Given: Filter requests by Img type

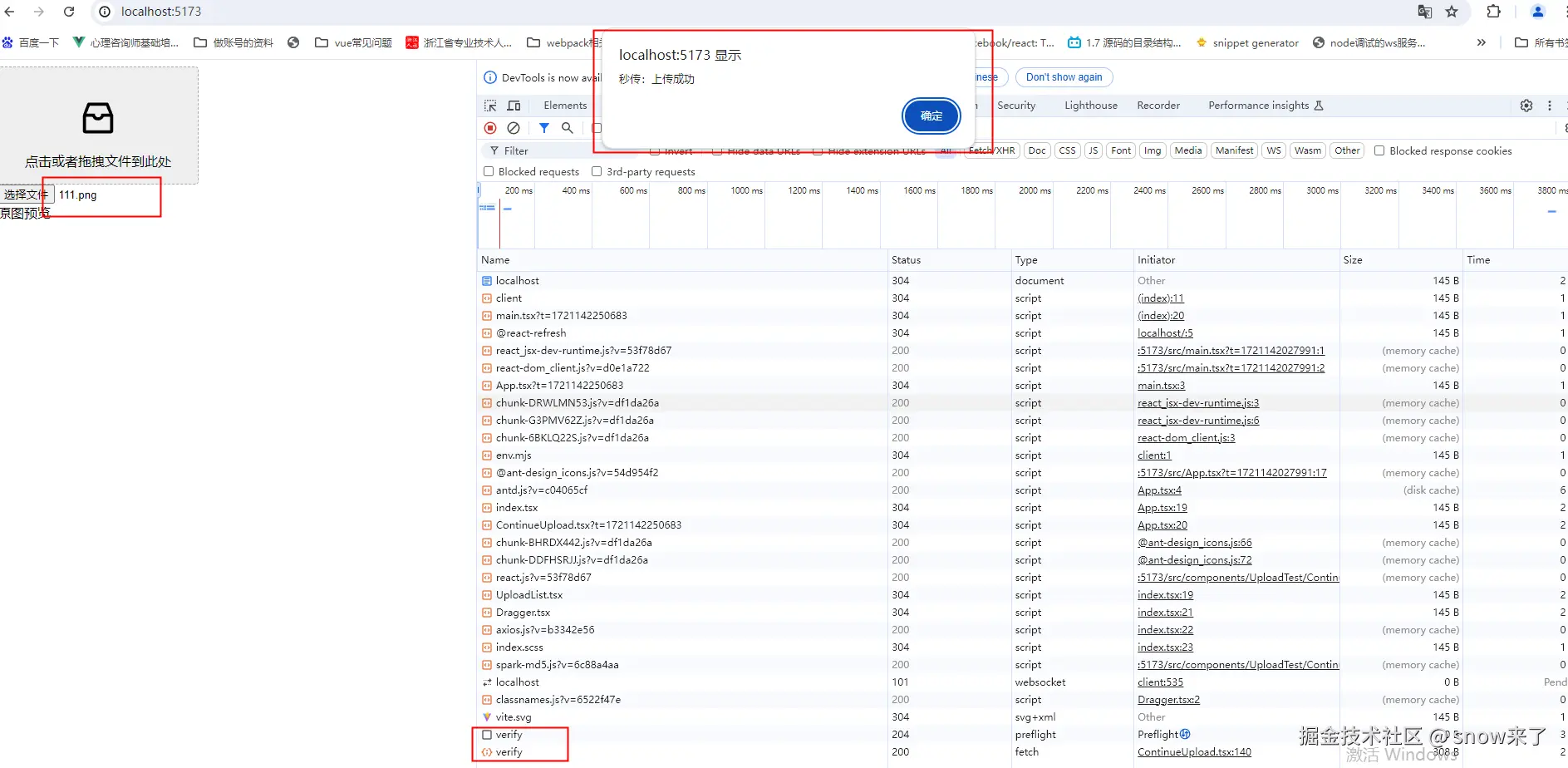Looking at the screenshot, I should [x=1153, y=150].
